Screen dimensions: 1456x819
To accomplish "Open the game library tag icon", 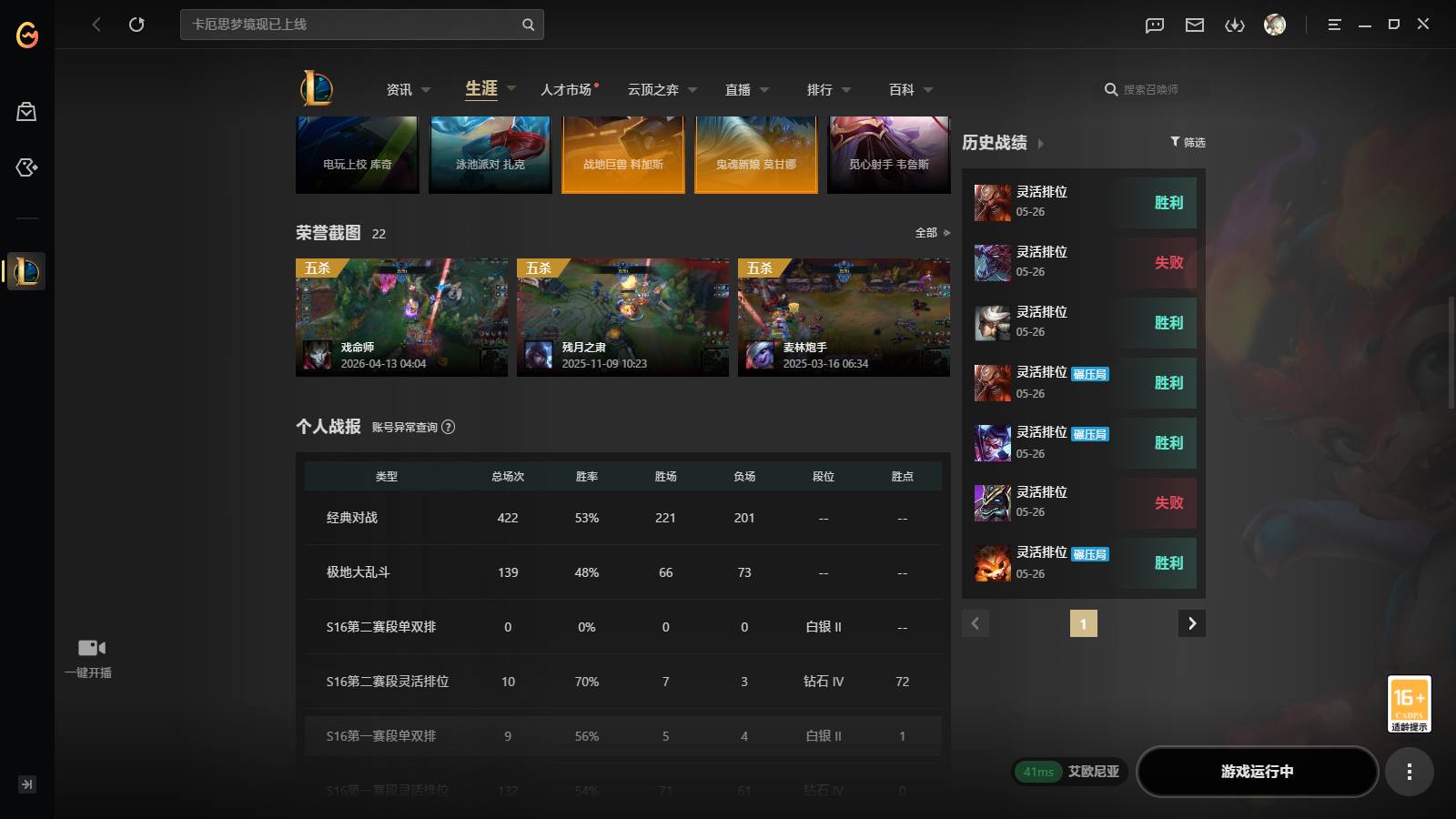I will pos(26,167).
